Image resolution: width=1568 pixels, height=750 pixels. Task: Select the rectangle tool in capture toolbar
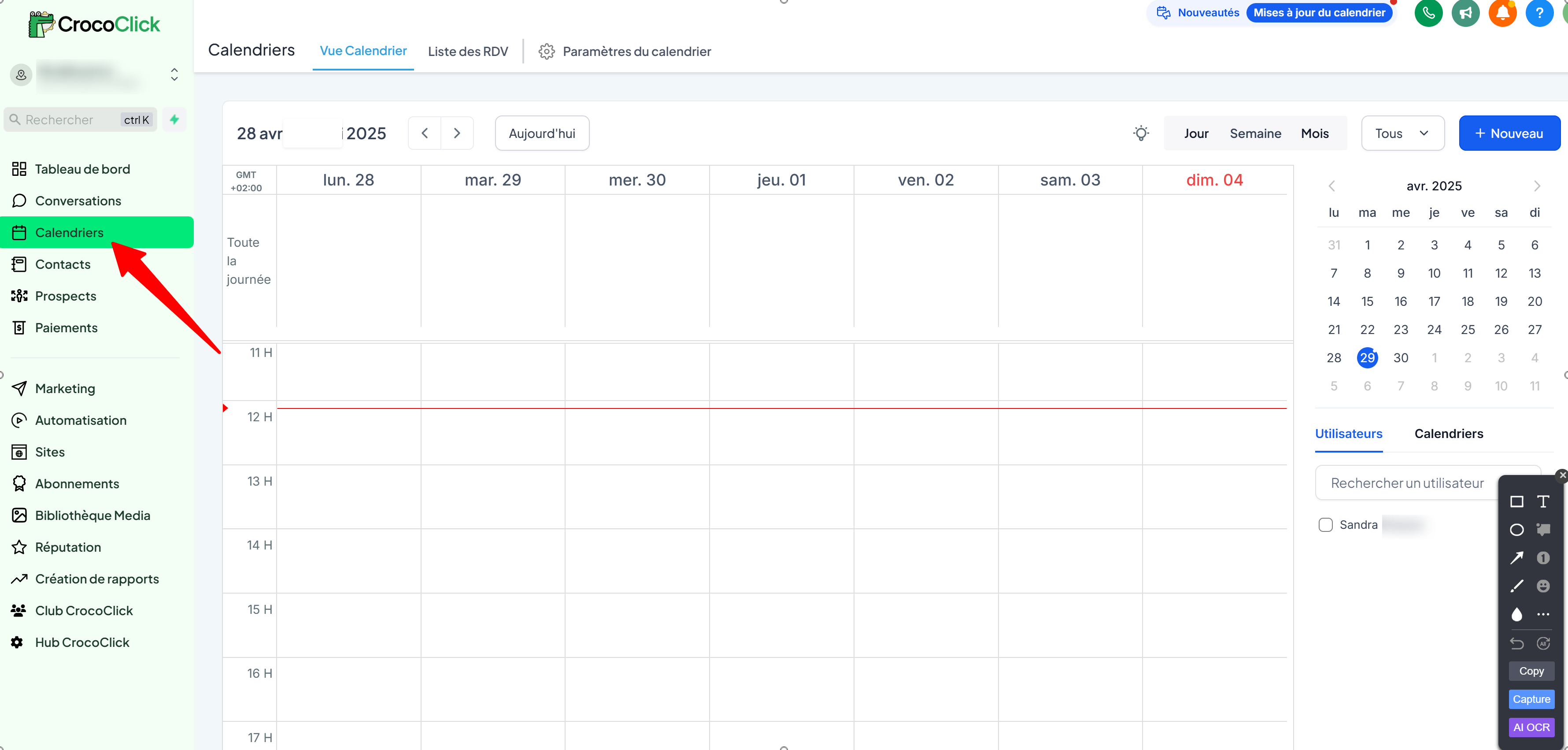point(1517,501)
